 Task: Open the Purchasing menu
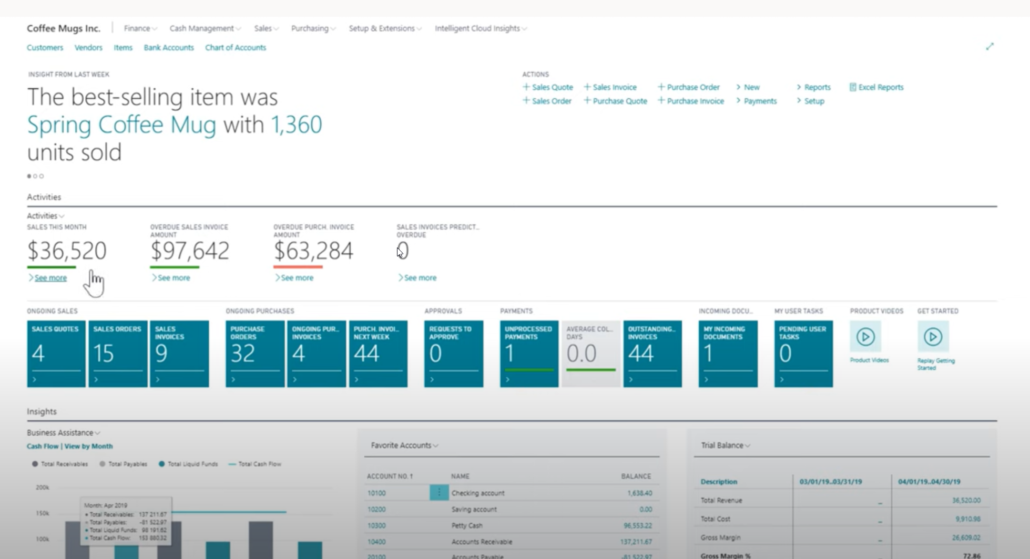point(313,28)
